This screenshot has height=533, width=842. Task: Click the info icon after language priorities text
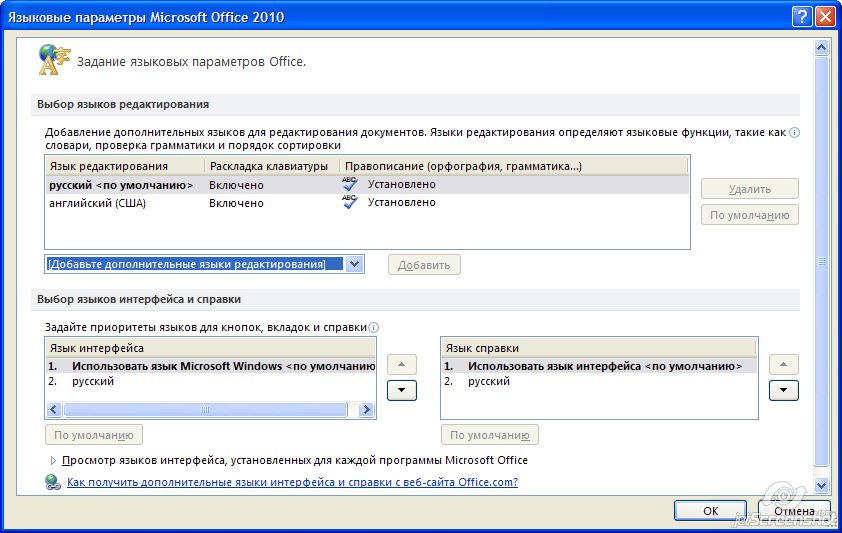(x=374, y=327)
